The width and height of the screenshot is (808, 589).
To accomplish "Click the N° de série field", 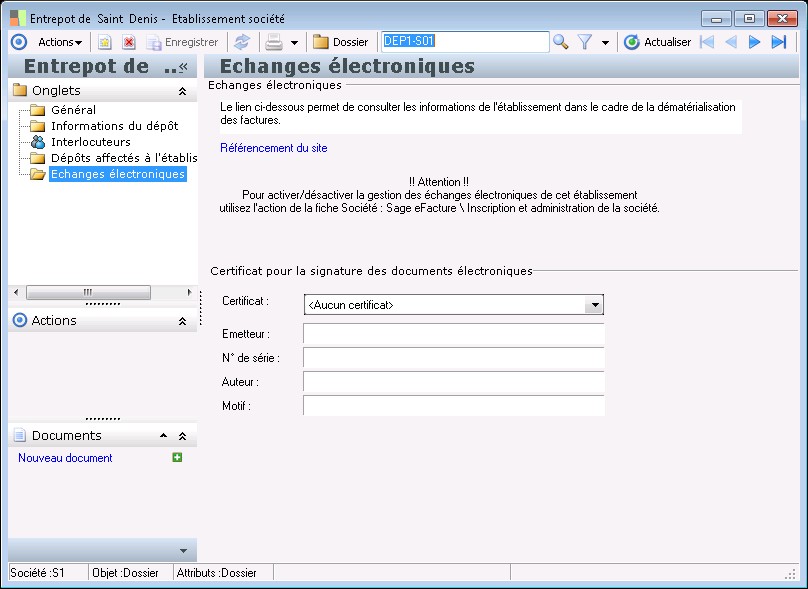I will (453, 358).
